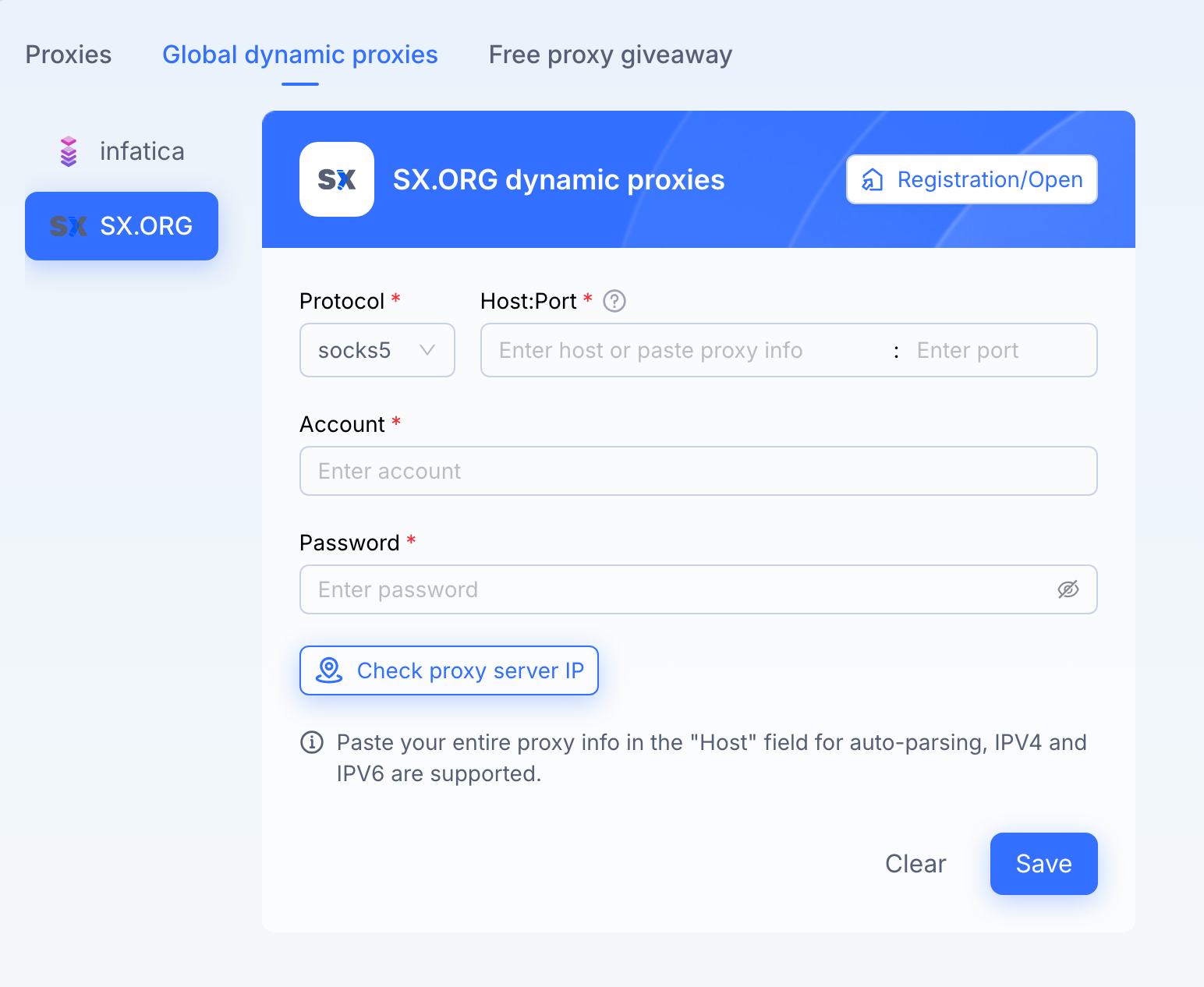Click the info circle icon beside paste hint
This screenshot has height=987, width=1204.
tap(312, 742)
